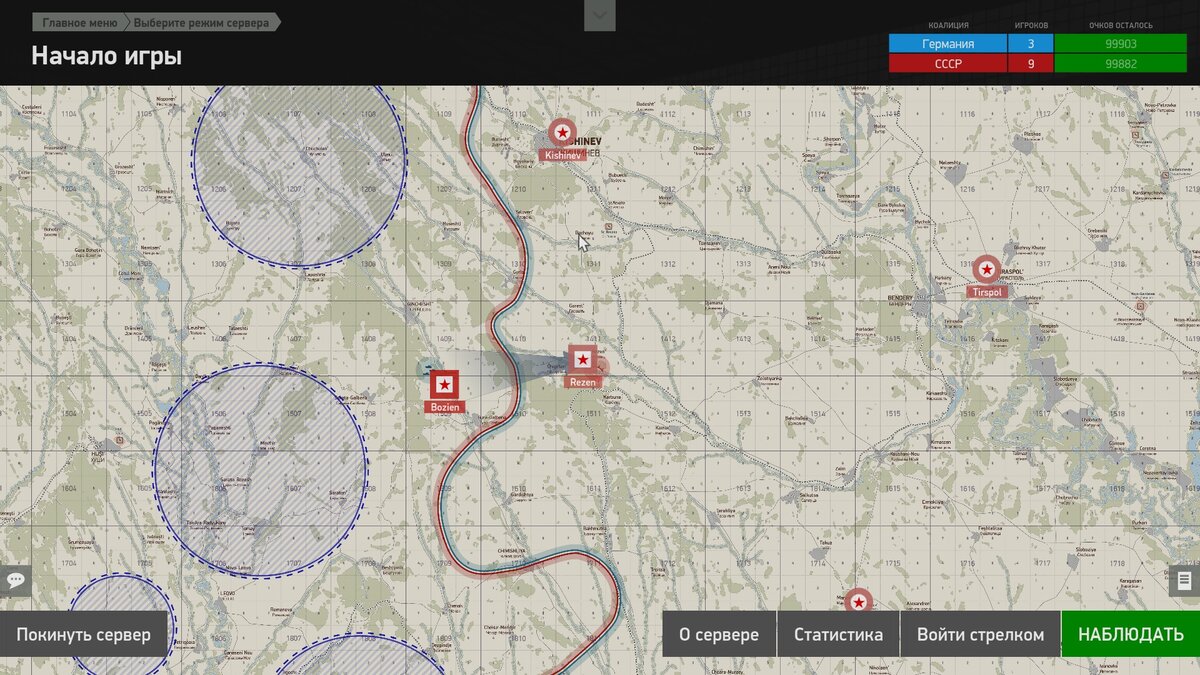The image size is (1200, 675).
Task: Click the Германия points bar showing 99903
Action: coord(1119,44)
